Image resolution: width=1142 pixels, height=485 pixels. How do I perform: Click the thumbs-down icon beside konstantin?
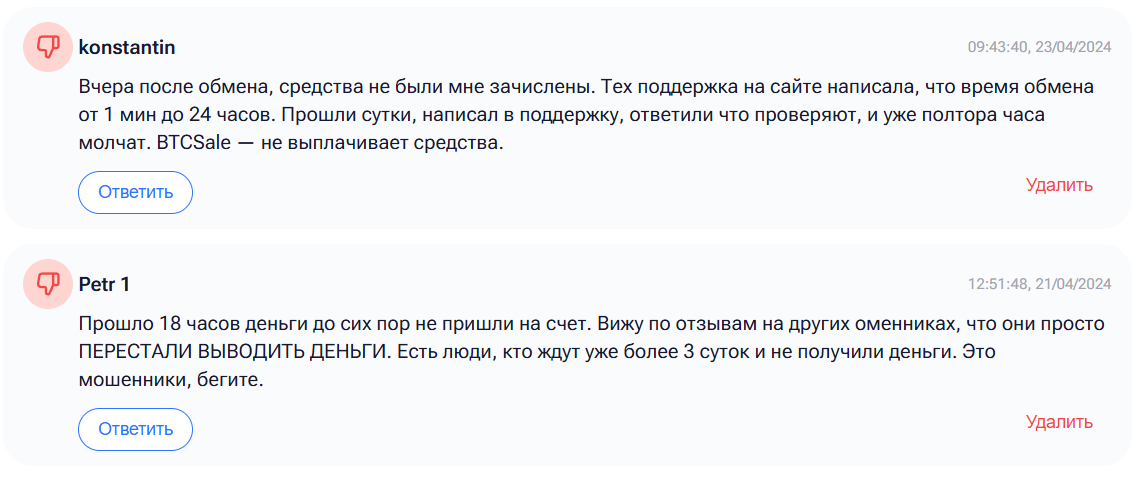click(x=47, y=47)
